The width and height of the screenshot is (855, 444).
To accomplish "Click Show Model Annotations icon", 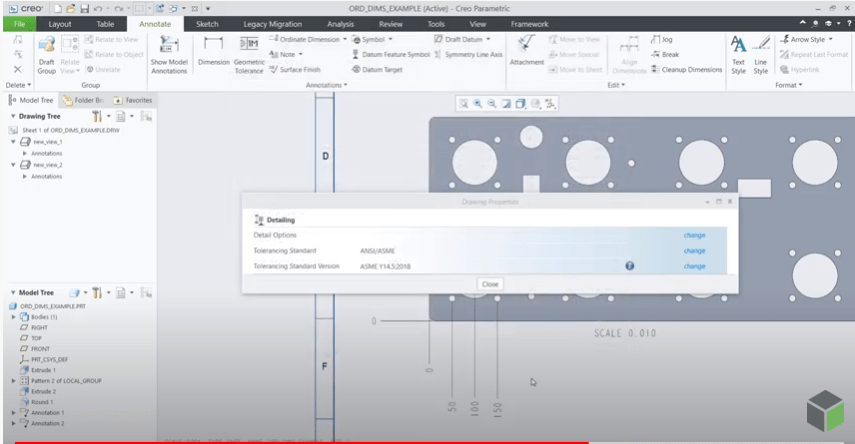I will [169, 47].
